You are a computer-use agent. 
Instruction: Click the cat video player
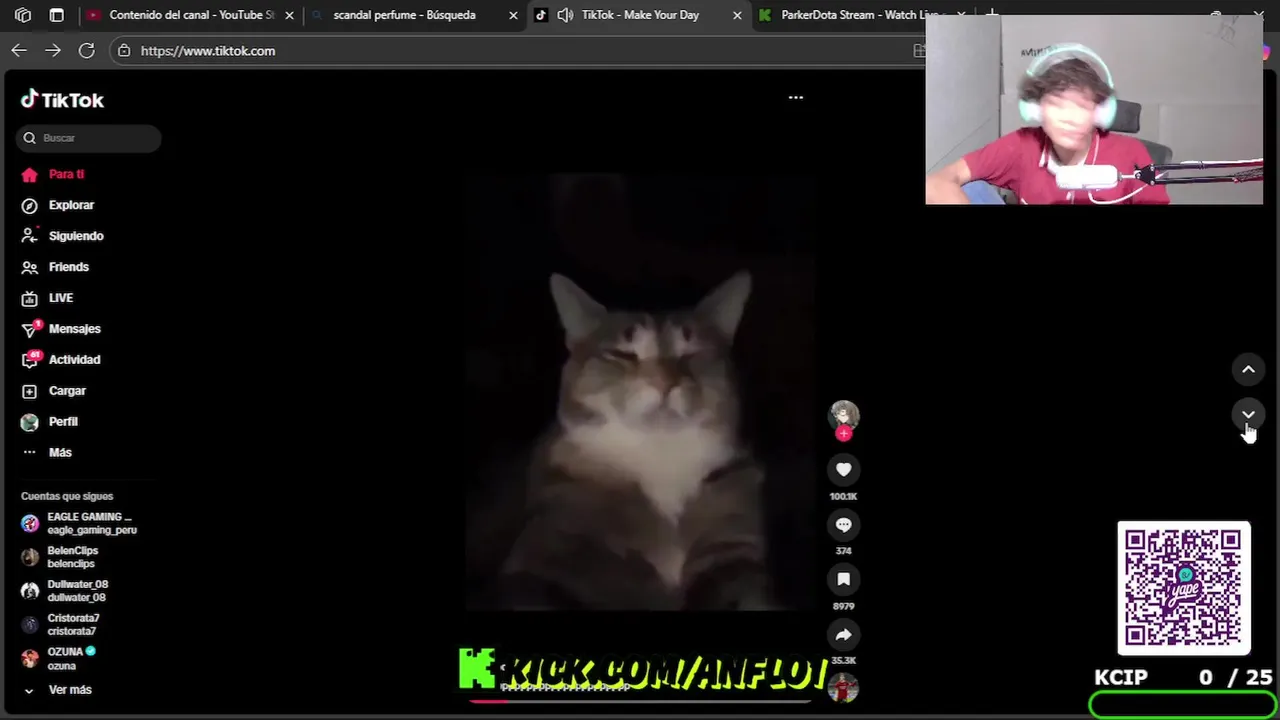pyautogui.click(x=640, y=392)
